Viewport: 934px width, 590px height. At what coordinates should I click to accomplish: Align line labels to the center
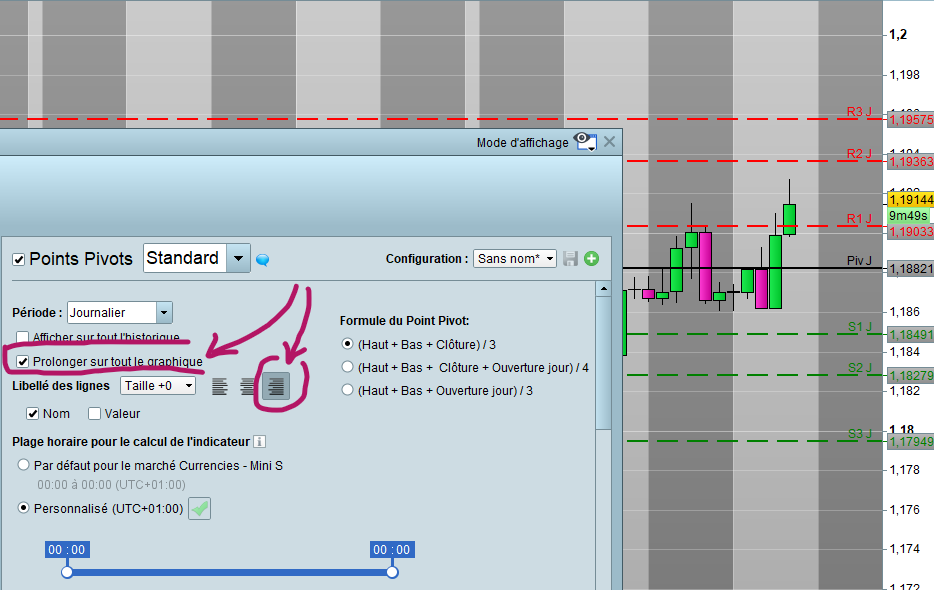[247, 386]
